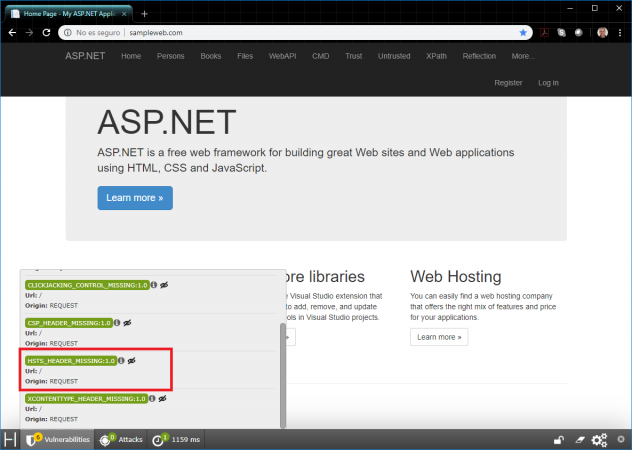632x450 pixels.
Task: Close the Hdiv bottom toolbar
Action: pos(621,439)
